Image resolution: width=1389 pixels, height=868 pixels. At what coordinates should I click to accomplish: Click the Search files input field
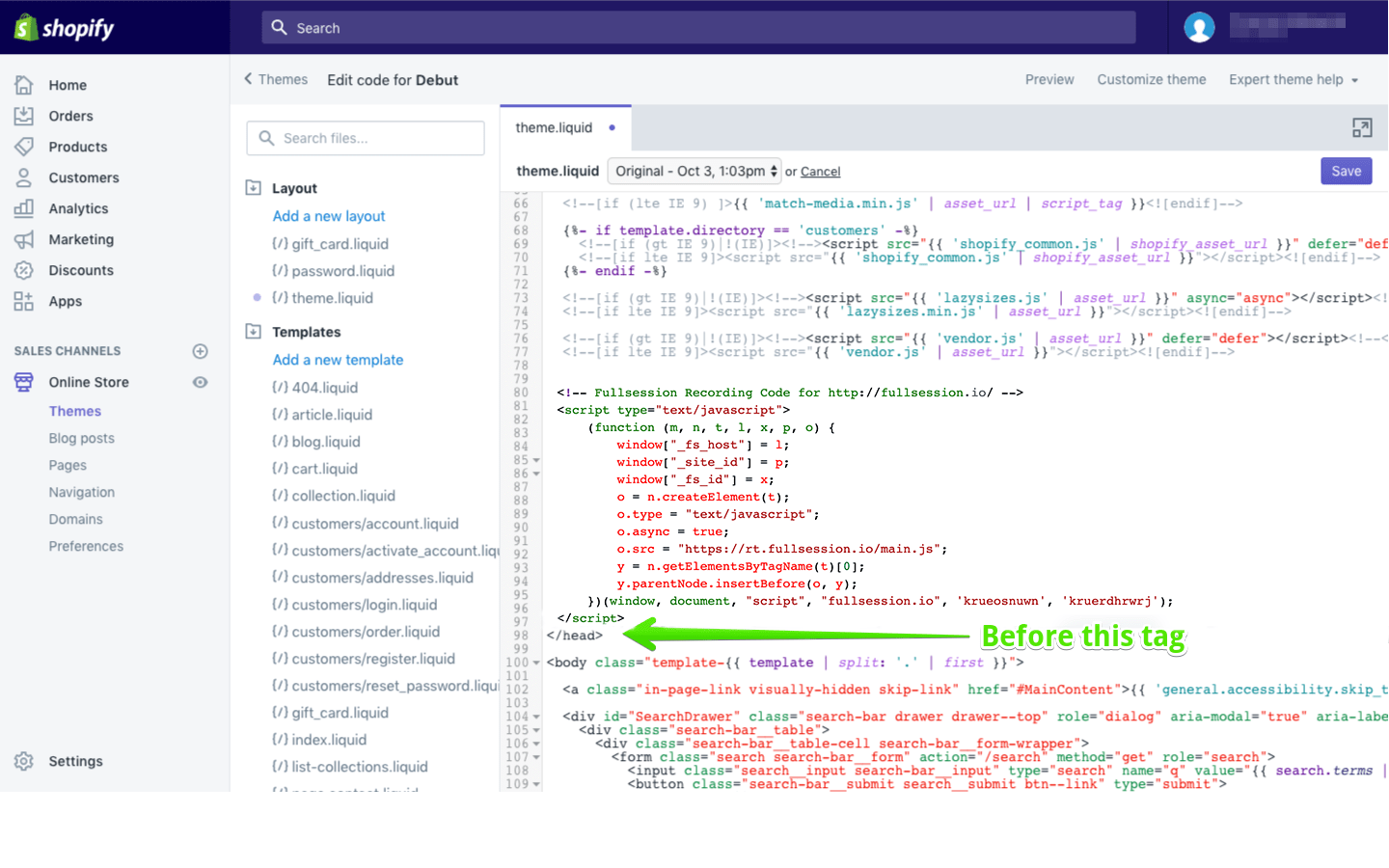[366, 138]
